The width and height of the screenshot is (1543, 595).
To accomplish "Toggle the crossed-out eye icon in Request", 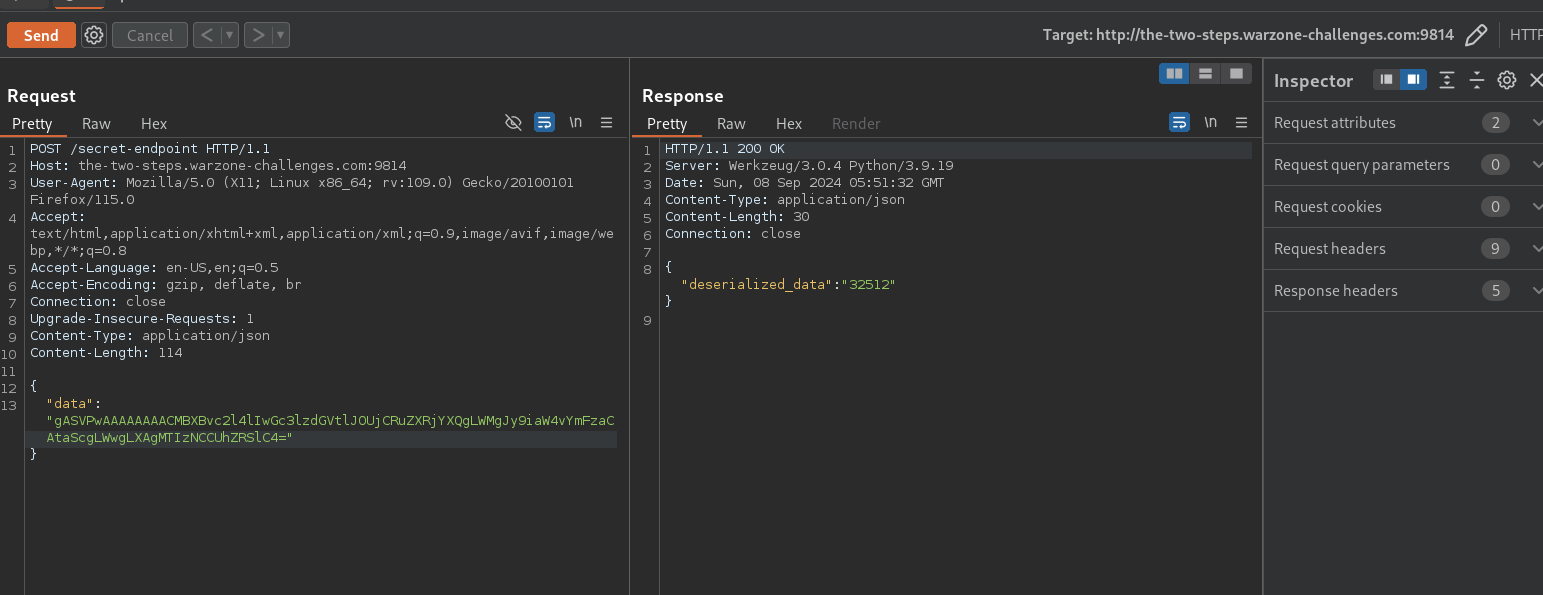I will click(x=513, y=122).
